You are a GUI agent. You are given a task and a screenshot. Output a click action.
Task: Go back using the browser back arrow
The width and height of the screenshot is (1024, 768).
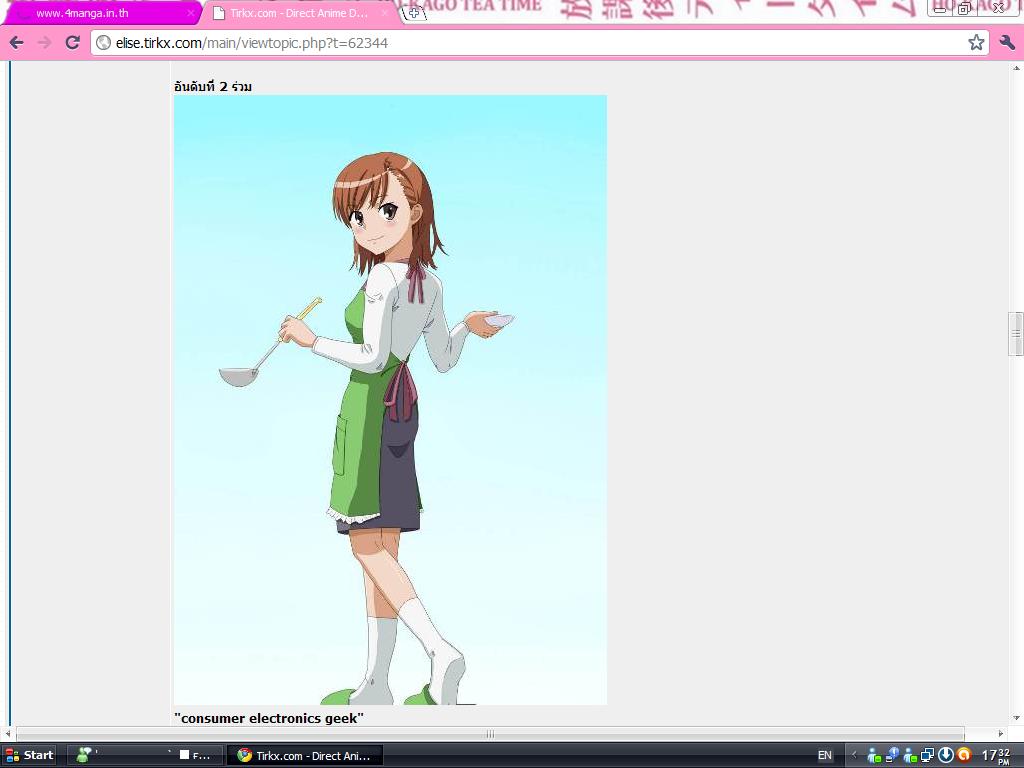pyautogui.click(x=16, y=43)
